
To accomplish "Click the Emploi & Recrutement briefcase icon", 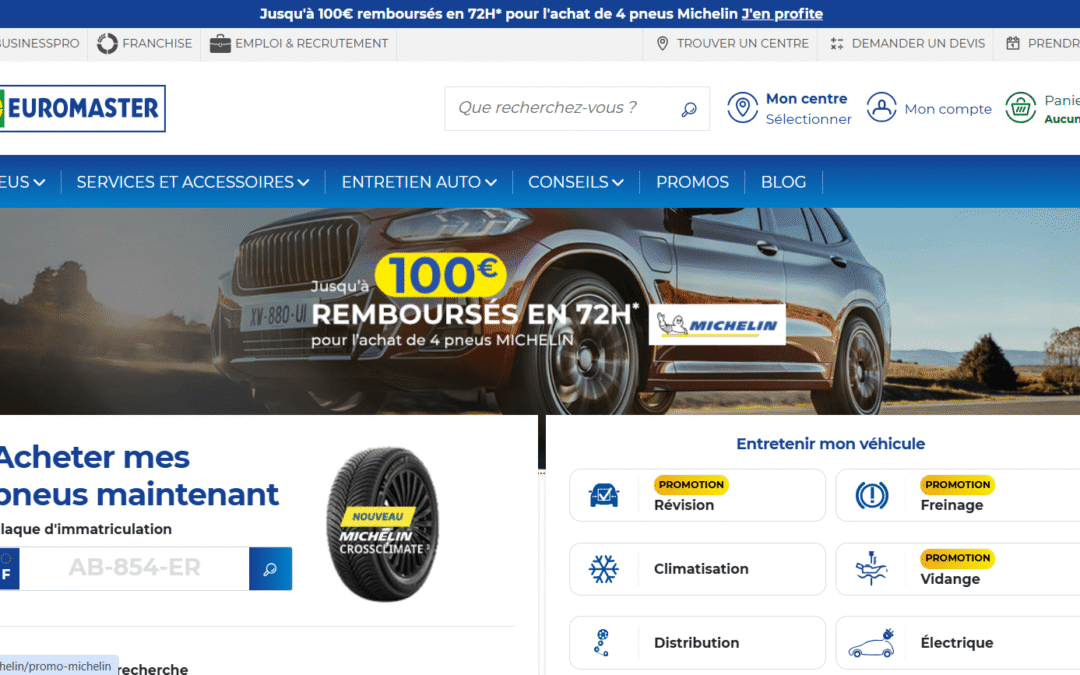I will tap(220, 43).
